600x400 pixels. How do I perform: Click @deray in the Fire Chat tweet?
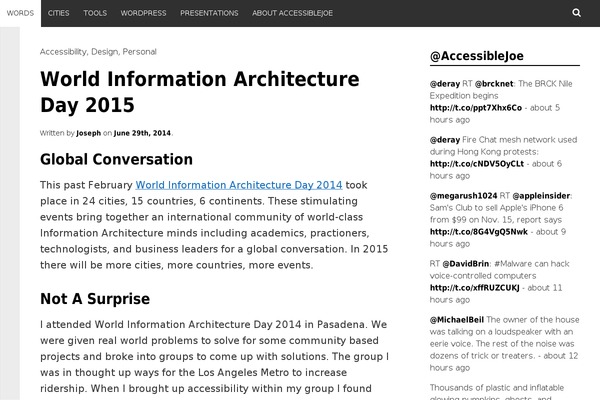[445, 140]
